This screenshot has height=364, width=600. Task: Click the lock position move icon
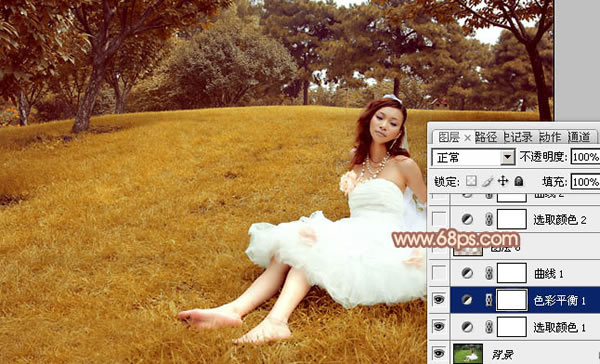(x=503, y=181)
